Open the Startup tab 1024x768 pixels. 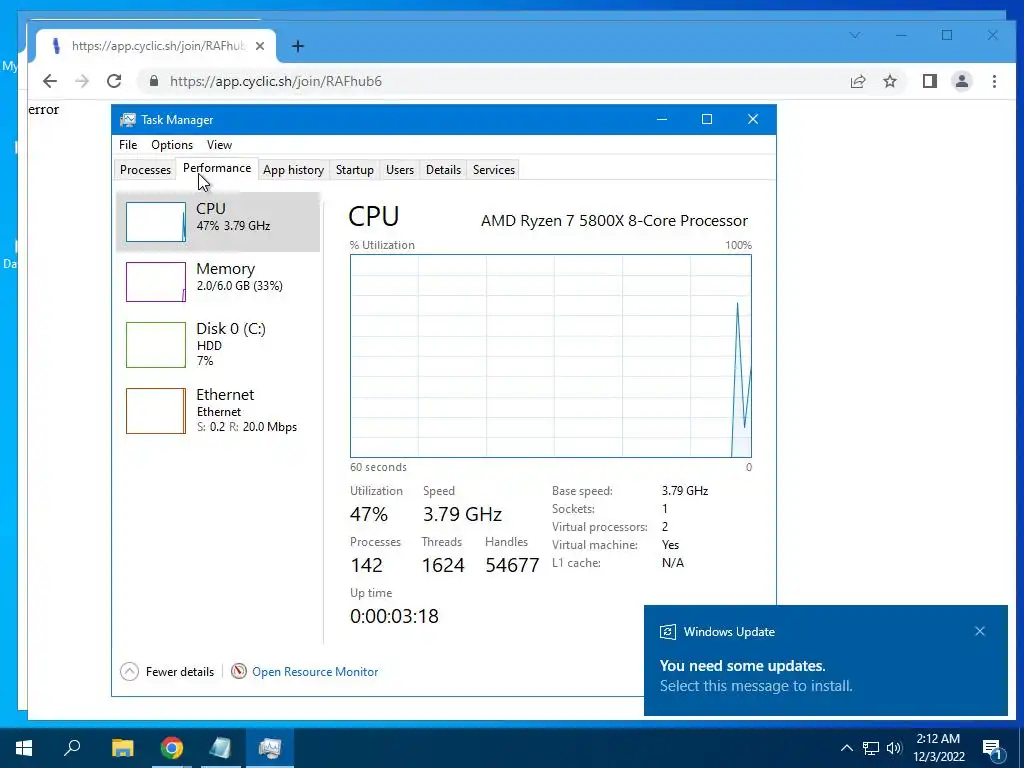click(x=355, y=170)
